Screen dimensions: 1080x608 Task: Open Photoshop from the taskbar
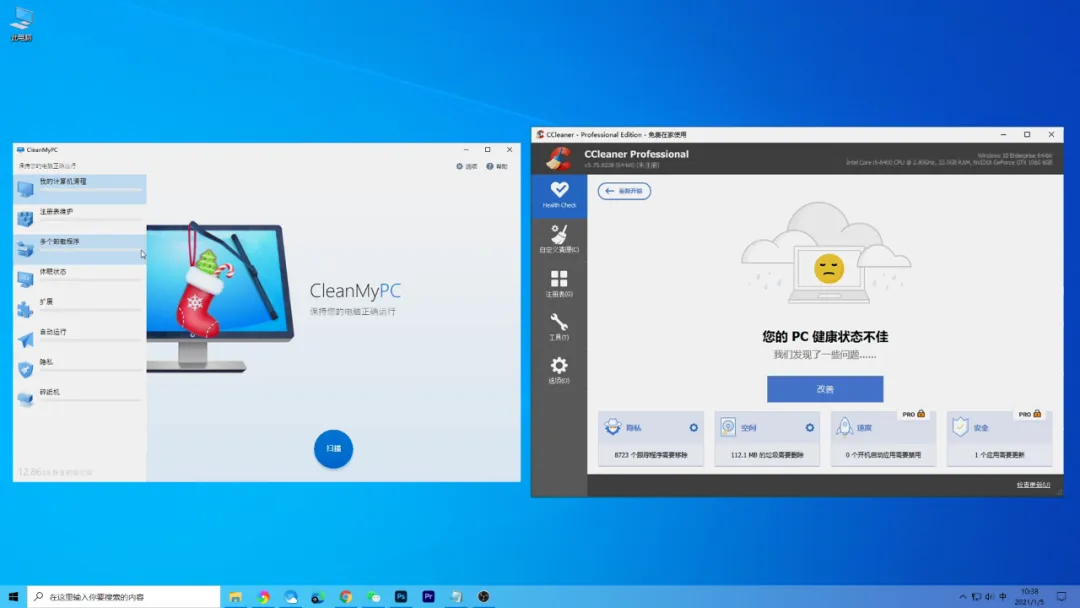(x=401, y=596)
